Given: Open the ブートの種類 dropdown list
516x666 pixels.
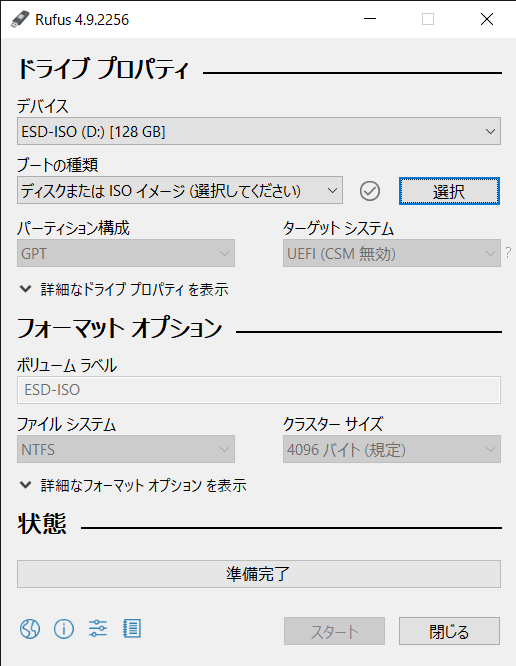Looking at the screenshot, I should [180, 190].
